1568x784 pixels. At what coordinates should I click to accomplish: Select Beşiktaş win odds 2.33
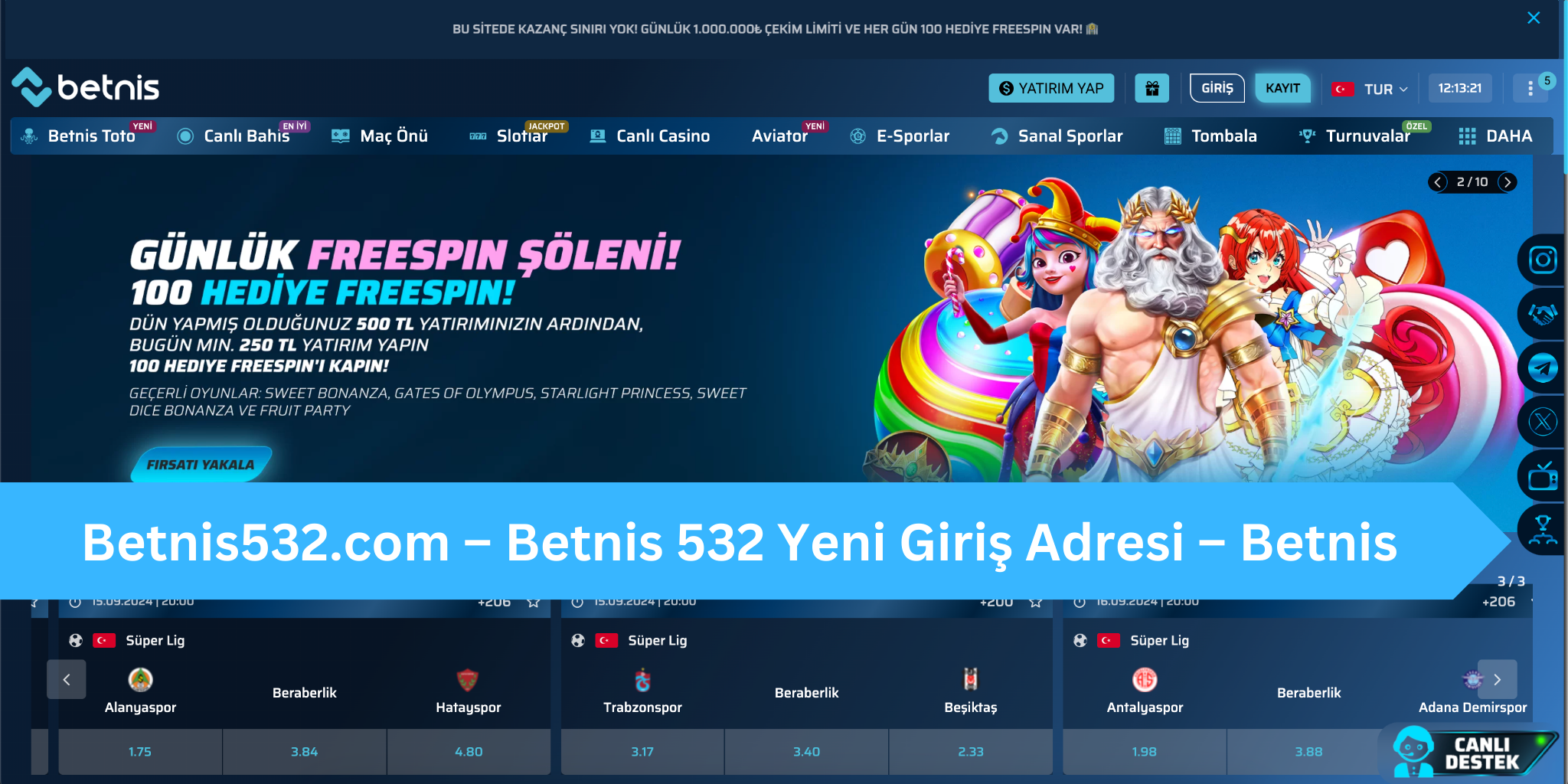971,752
